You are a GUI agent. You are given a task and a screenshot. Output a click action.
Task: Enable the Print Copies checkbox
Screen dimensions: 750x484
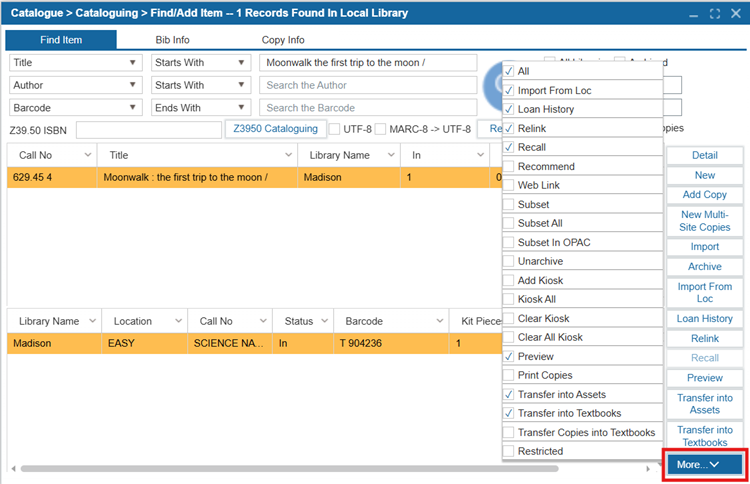point(508,375)
